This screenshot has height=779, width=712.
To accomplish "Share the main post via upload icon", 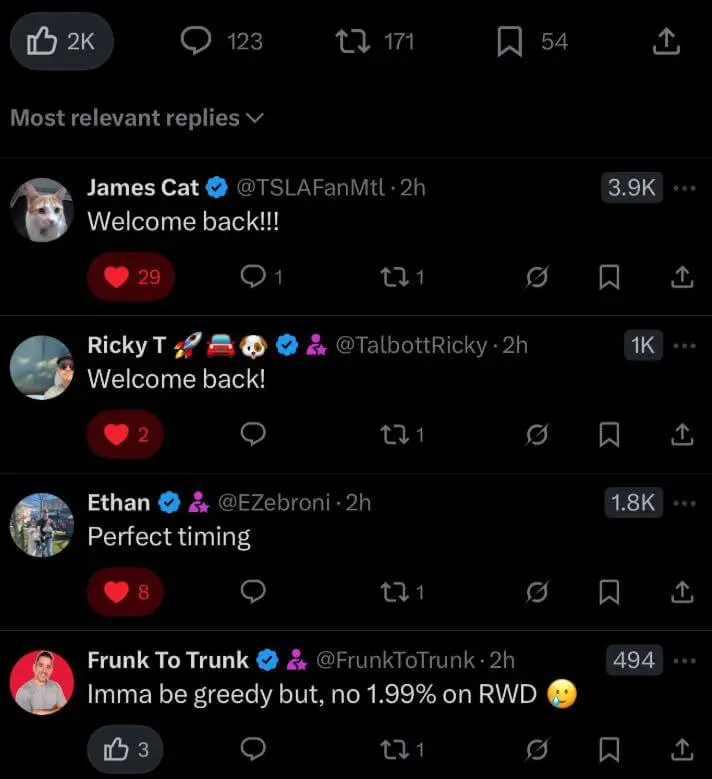I will (665, 41).
